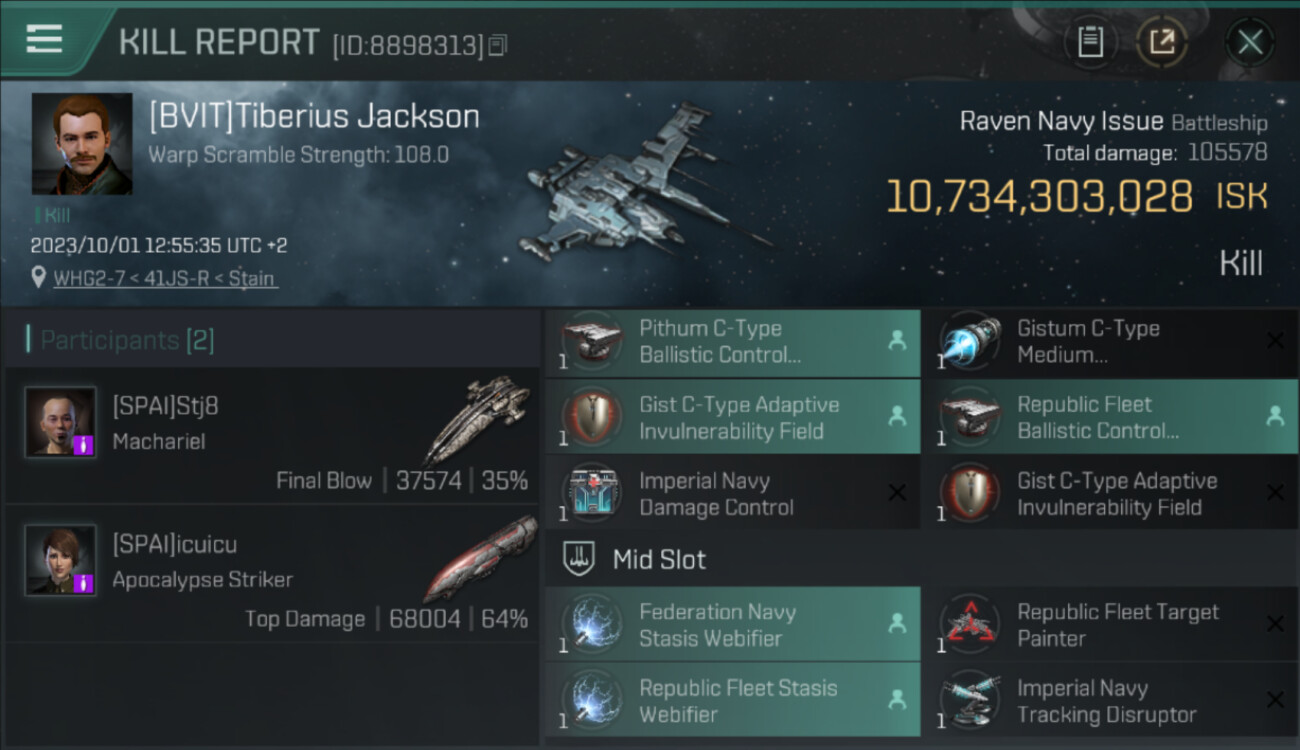Viewport: 1300px width, 750px height.
Task: Click the Imperial Navy Tracking Disruptor icon
Action: pos(969,701)
